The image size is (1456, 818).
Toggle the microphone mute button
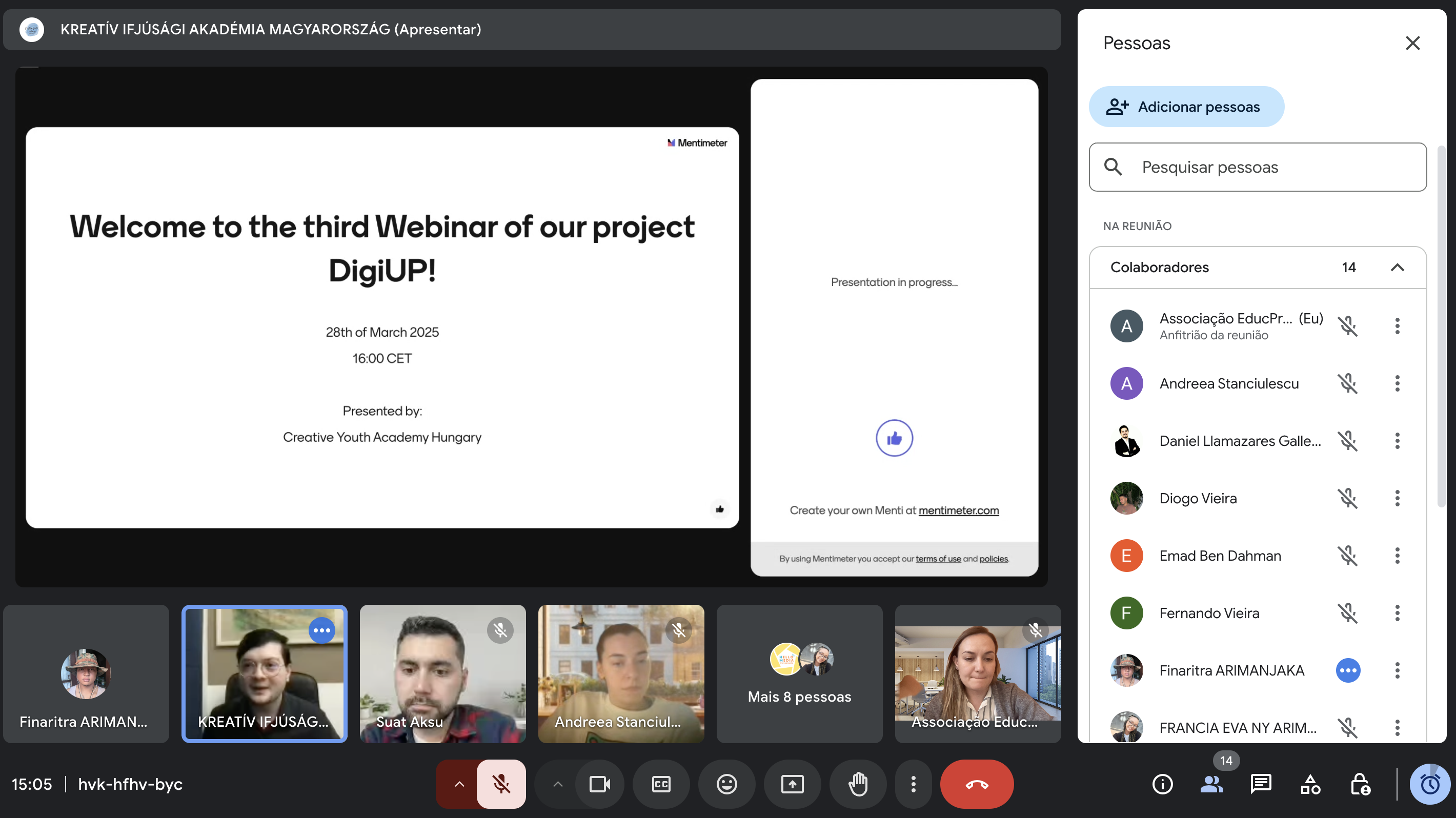pyautogui.click(x=501, y=784)
